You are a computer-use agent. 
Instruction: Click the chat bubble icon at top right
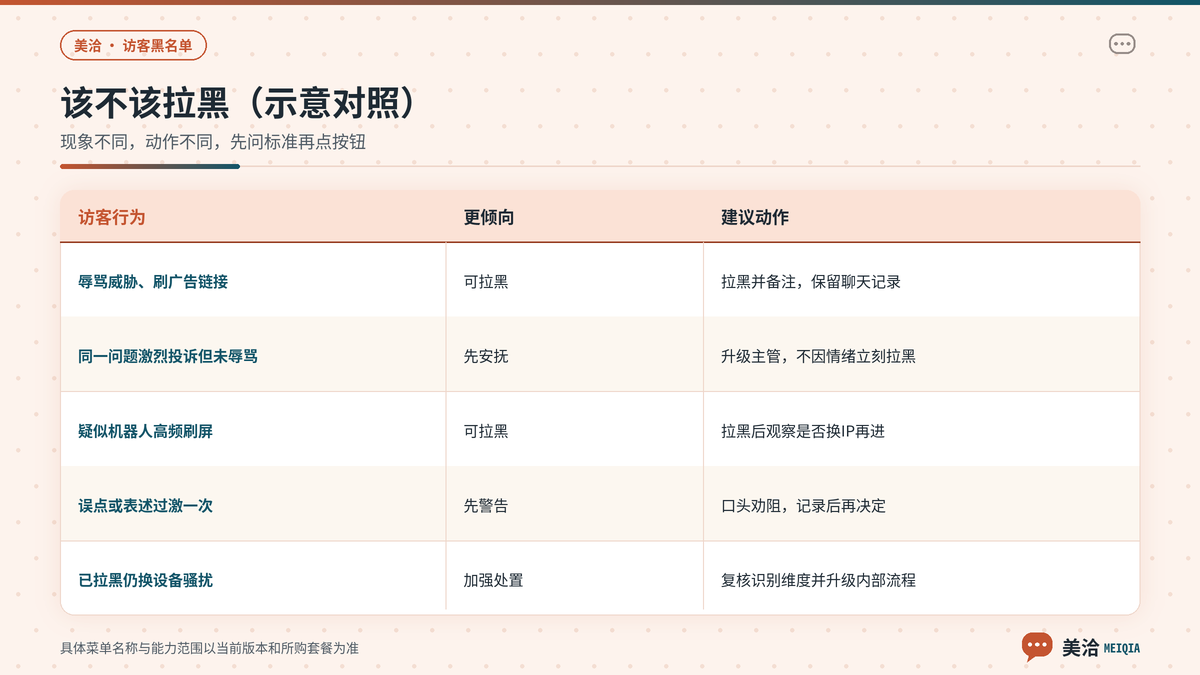point(1122,44)
